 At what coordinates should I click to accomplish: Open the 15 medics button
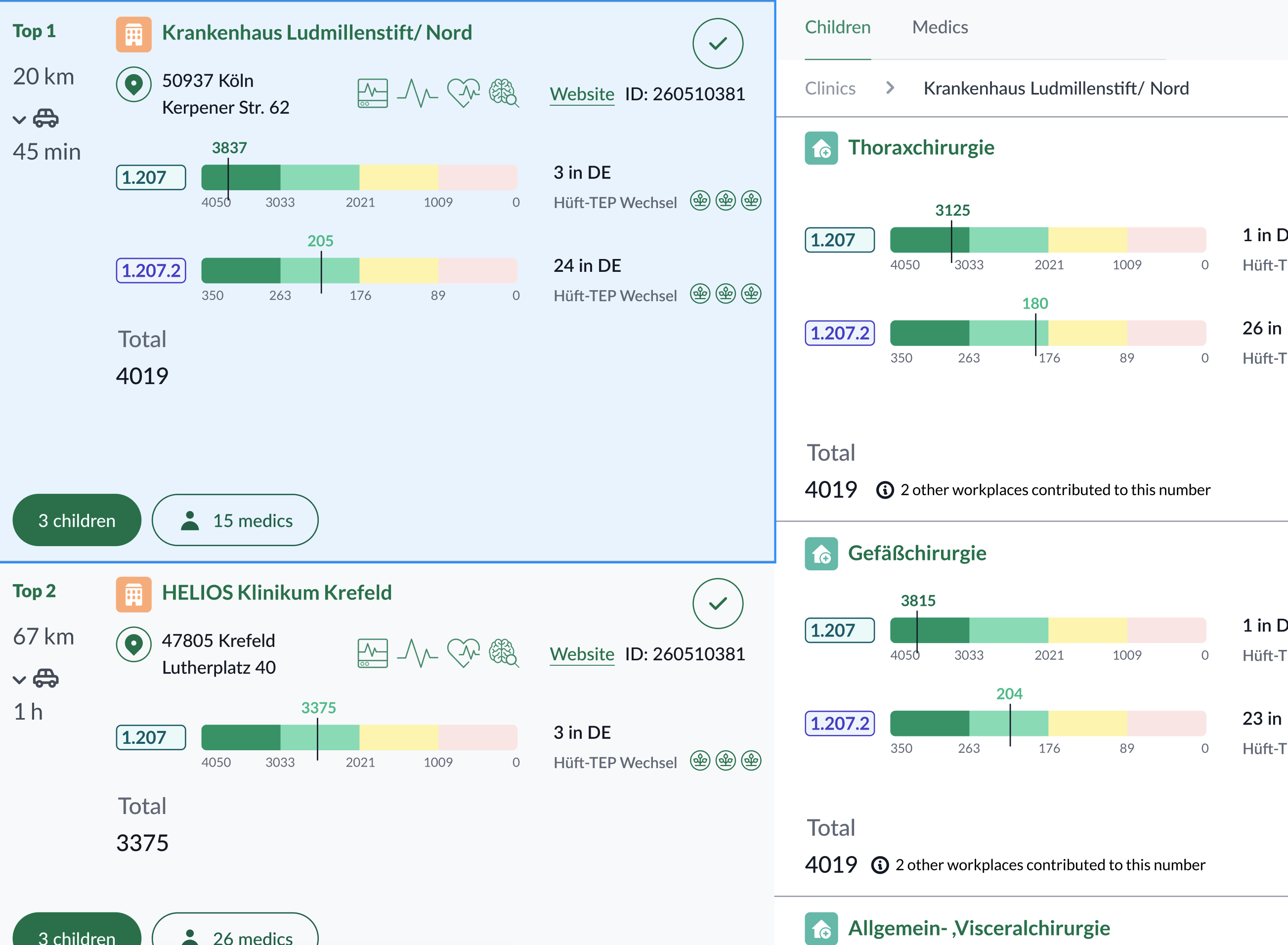[234, 520]
